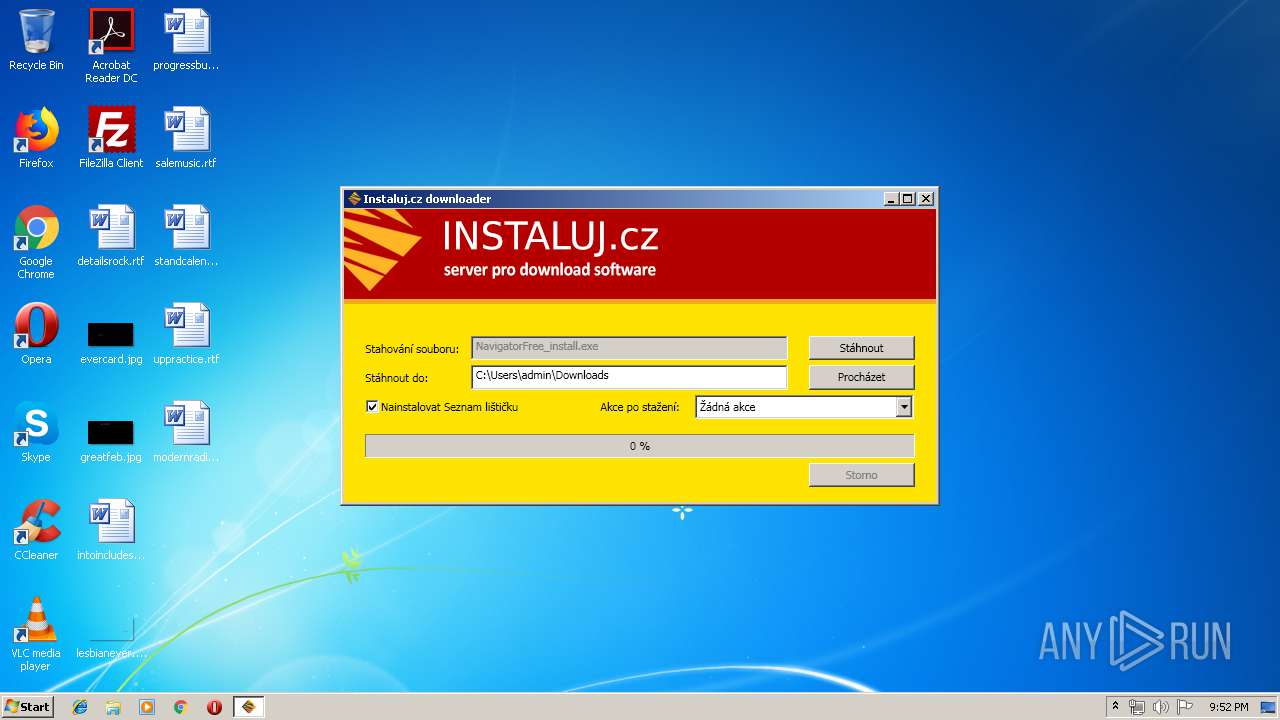1280x720 pixels.
Task: Click the Stáhnout download button
Action: tap(861, 348)
